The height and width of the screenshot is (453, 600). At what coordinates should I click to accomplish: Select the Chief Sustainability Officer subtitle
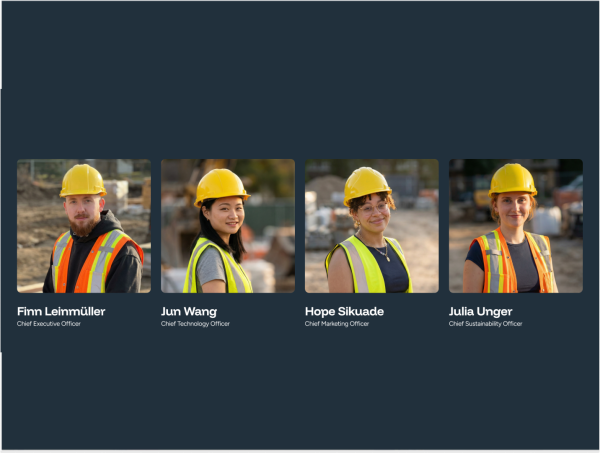tap(485, 324)
